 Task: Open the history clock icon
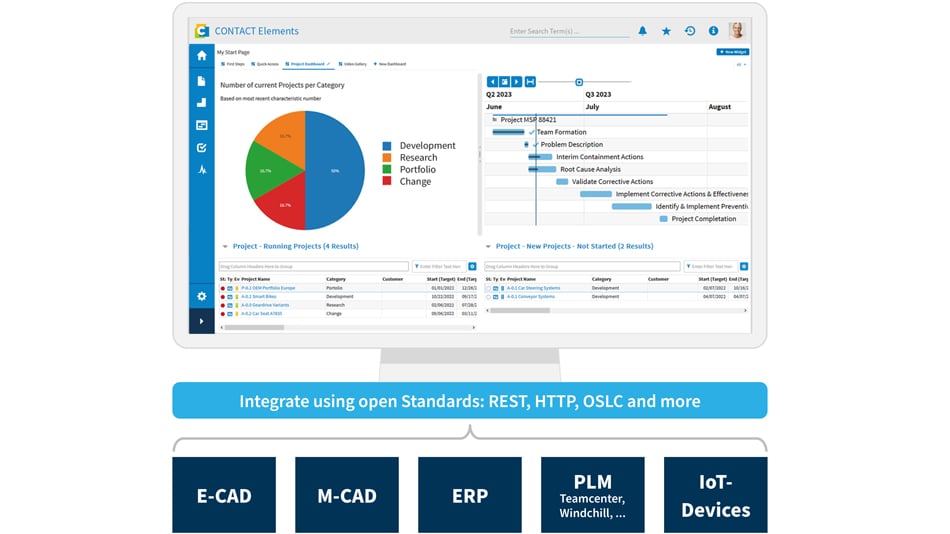coord(690,31)
